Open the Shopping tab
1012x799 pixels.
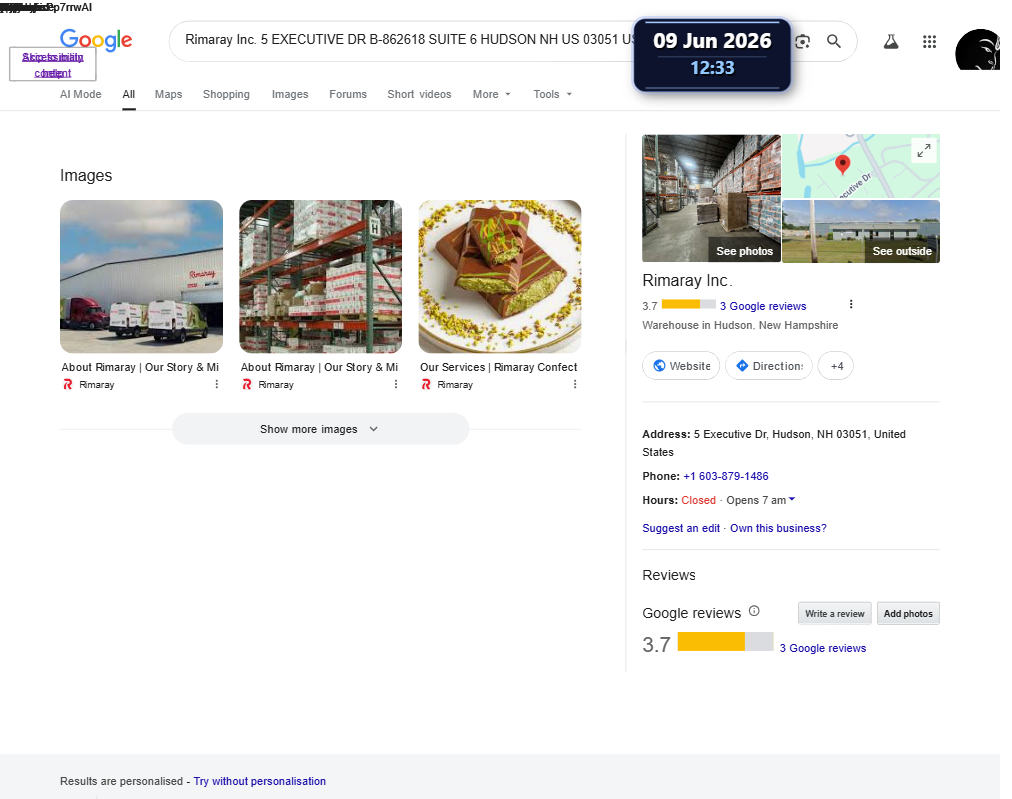point(226,94)
